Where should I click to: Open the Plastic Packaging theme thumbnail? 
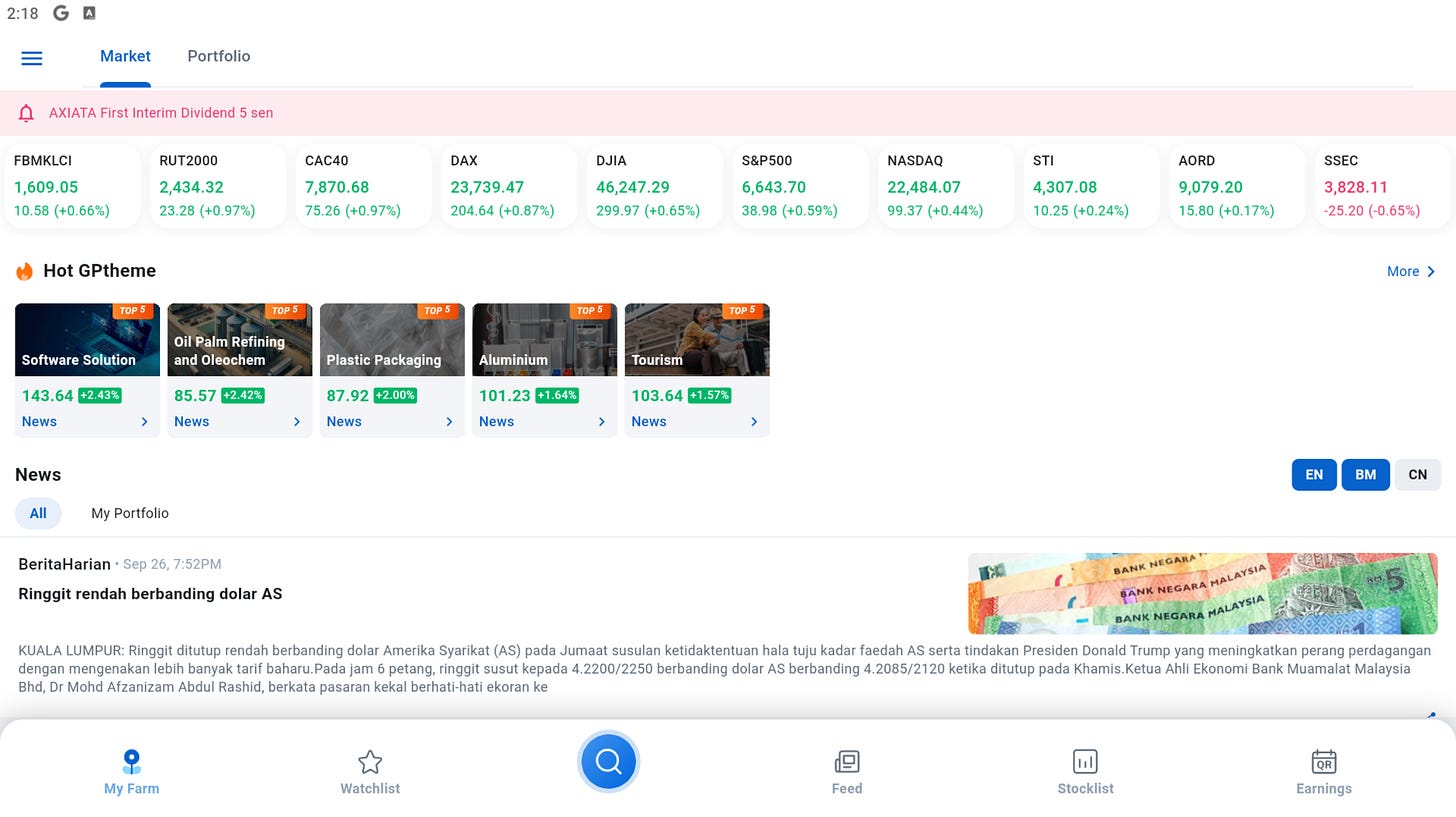(392, 340)
